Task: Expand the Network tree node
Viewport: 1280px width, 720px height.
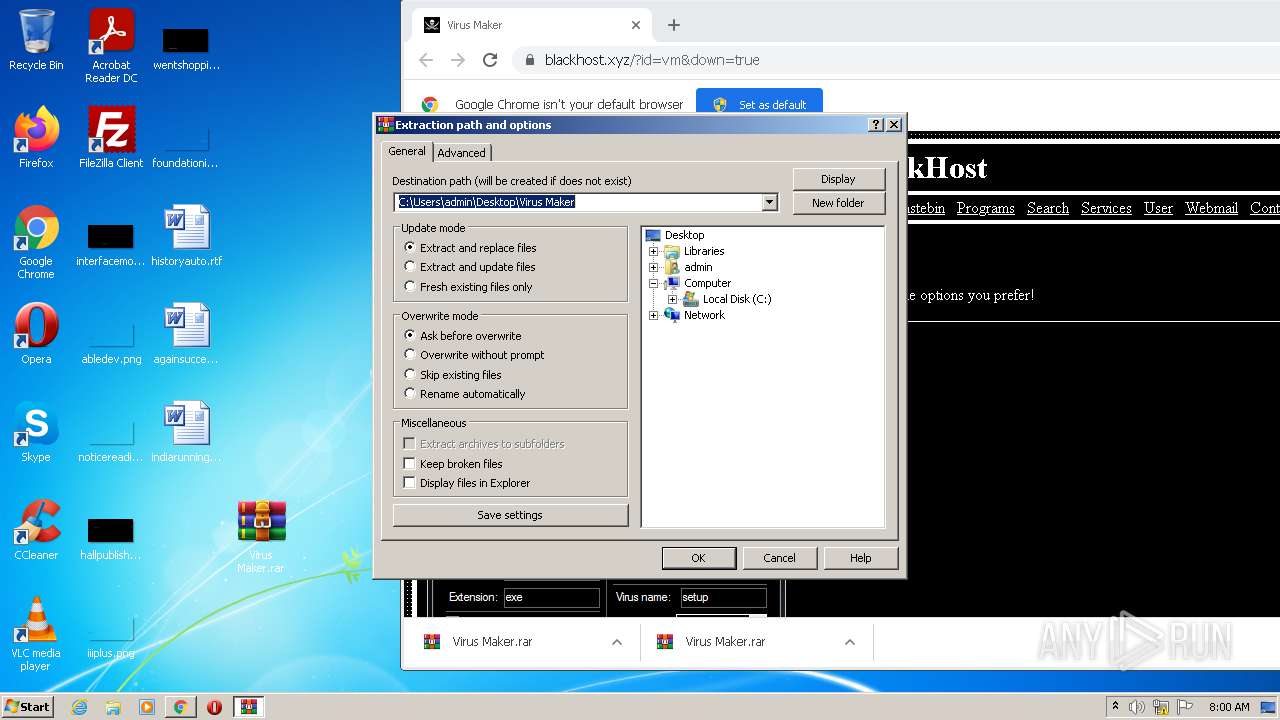Action: (654, 315)
